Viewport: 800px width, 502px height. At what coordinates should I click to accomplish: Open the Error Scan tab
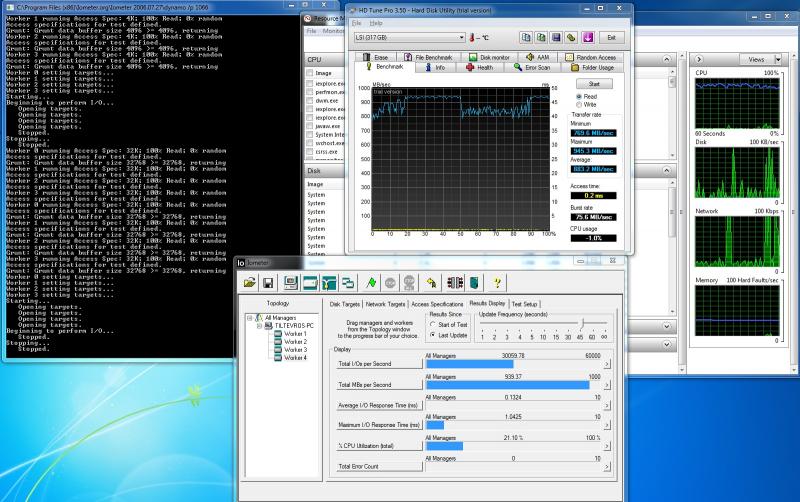(x=532, y=67)
